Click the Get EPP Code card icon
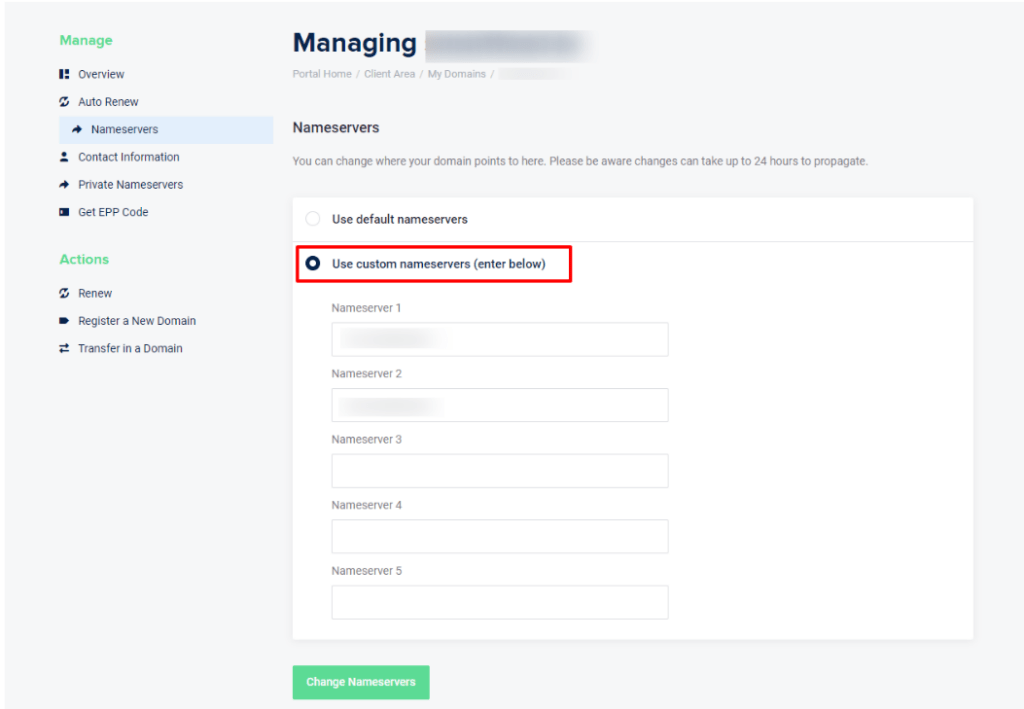This screenshot has width=1024, height=709. (65, 212)
